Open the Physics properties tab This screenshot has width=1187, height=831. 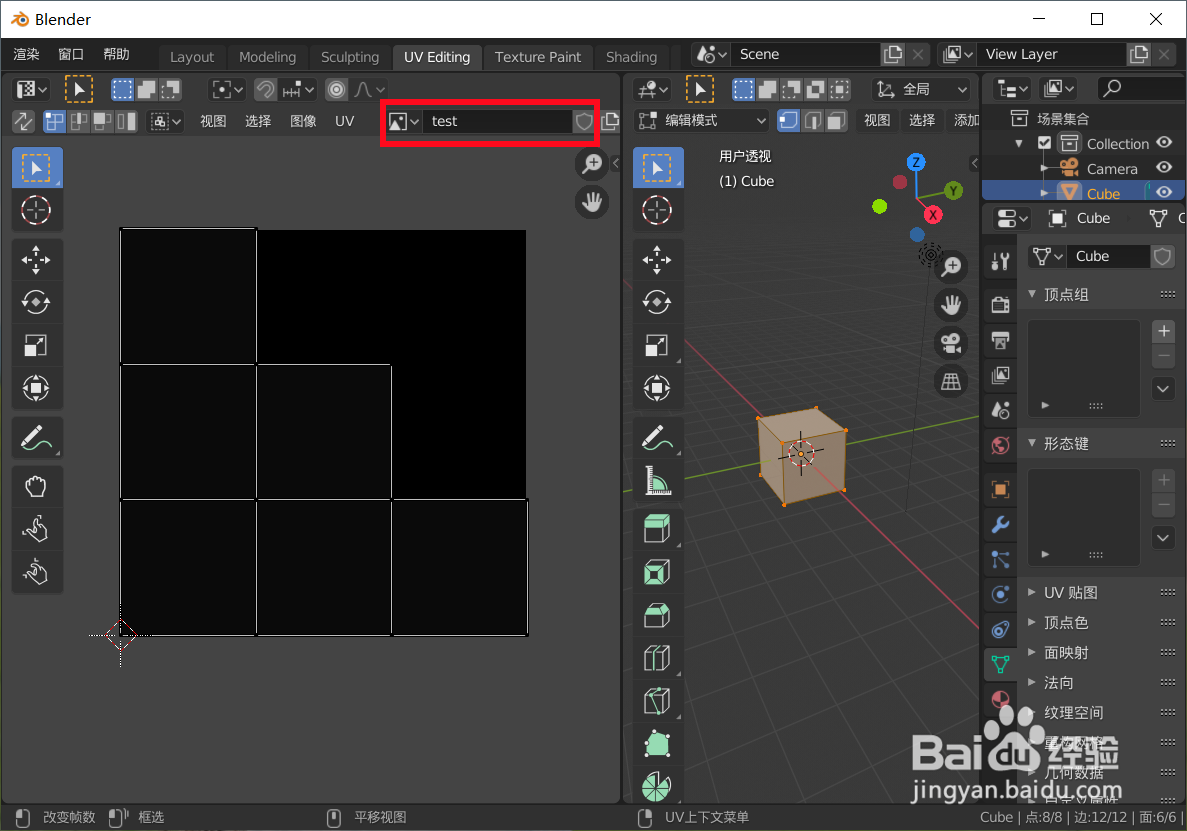coord(1000,594)
